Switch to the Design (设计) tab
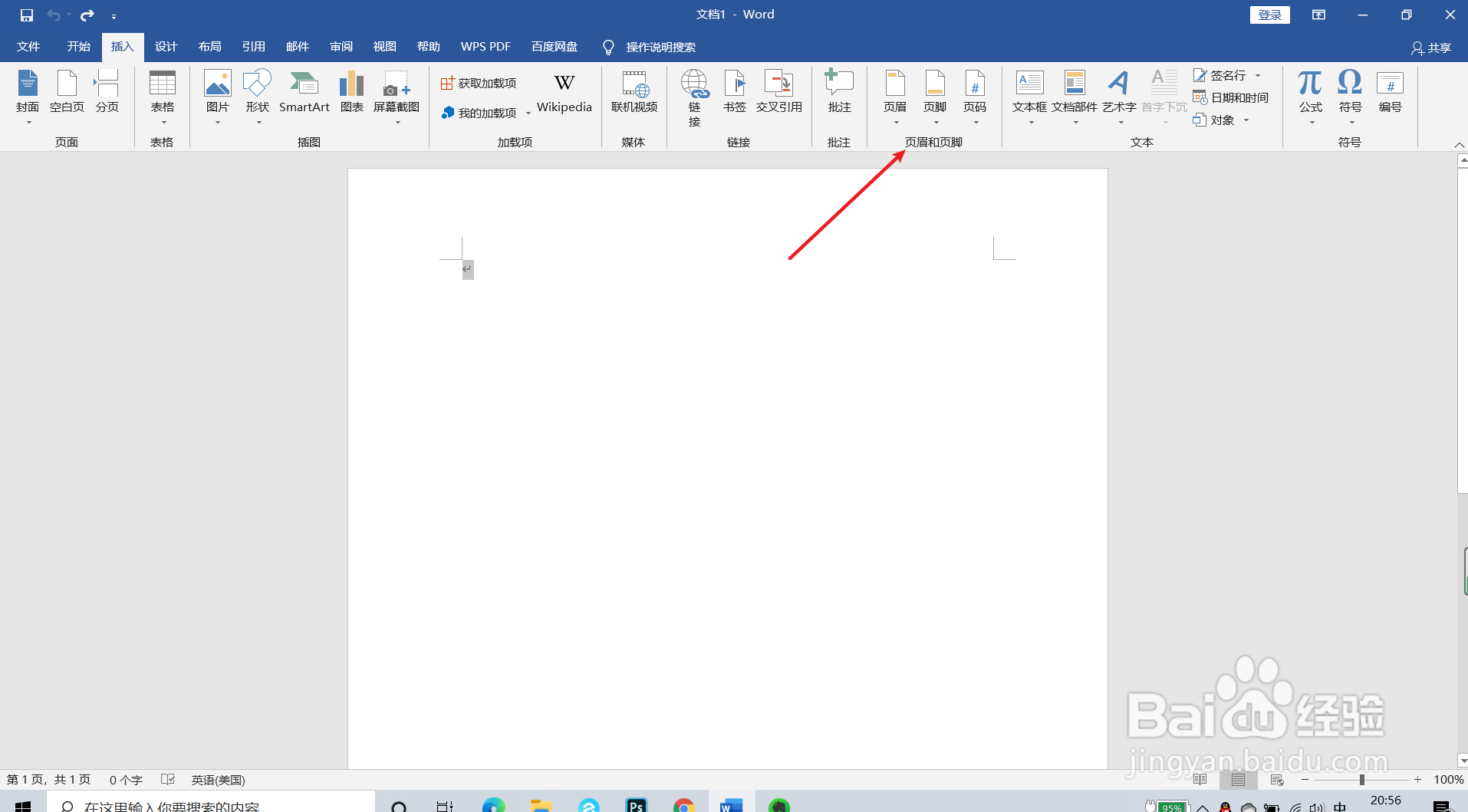This screenshot has width=1468, height=812. point(166,47)
